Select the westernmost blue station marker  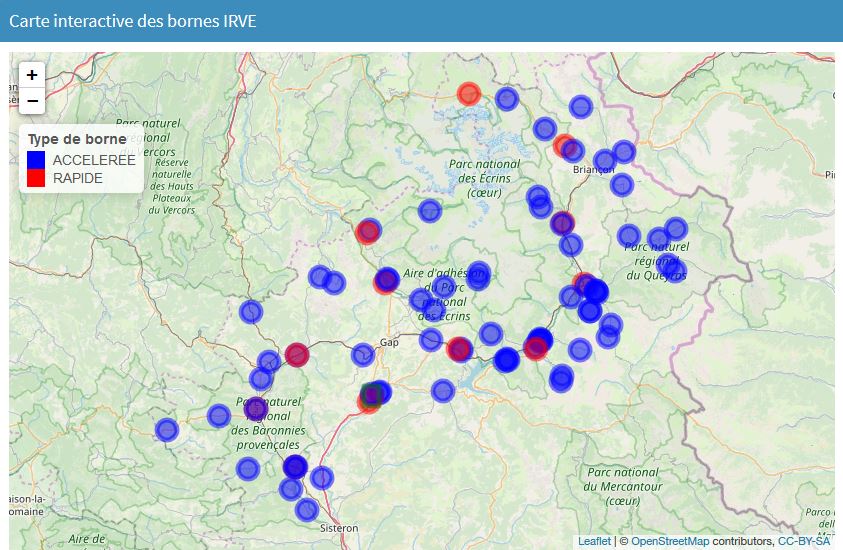point(167,430)
